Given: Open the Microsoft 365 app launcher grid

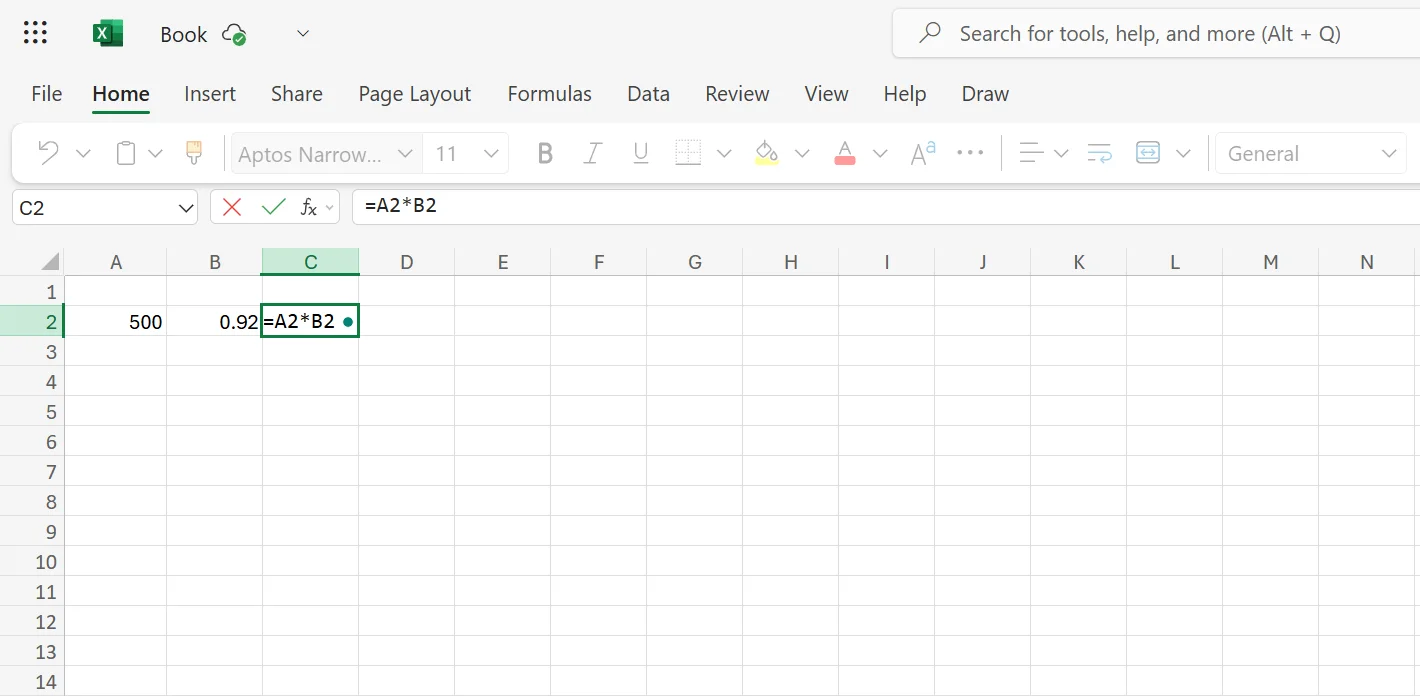Looking at the screenshot, I should click(34, 32).
